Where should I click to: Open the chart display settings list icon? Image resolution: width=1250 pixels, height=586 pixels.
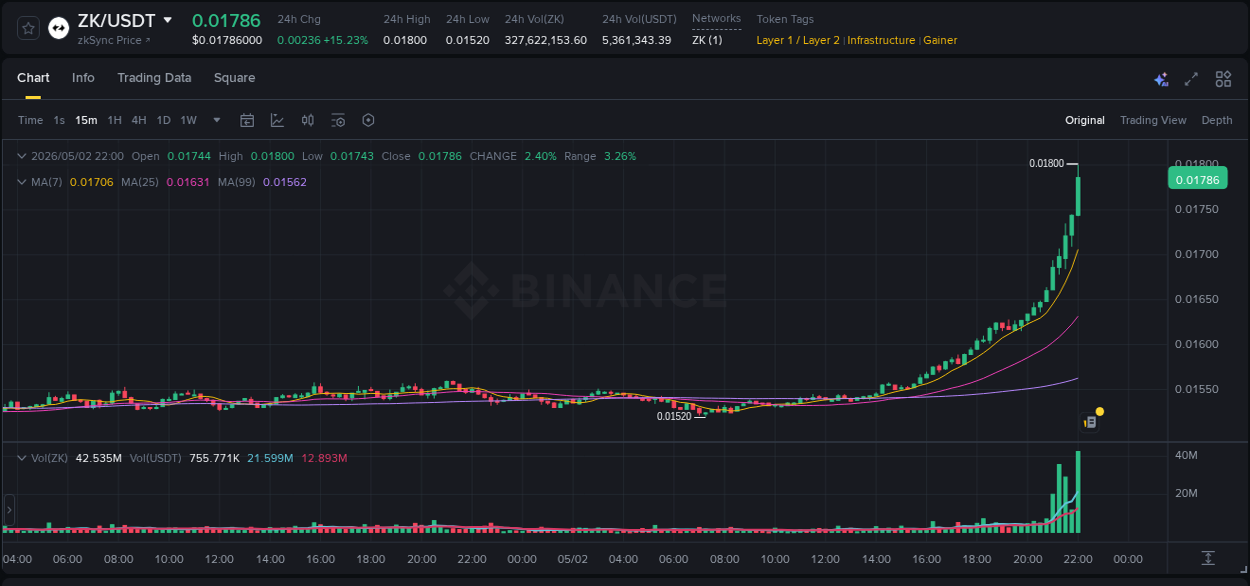[338, 120]
